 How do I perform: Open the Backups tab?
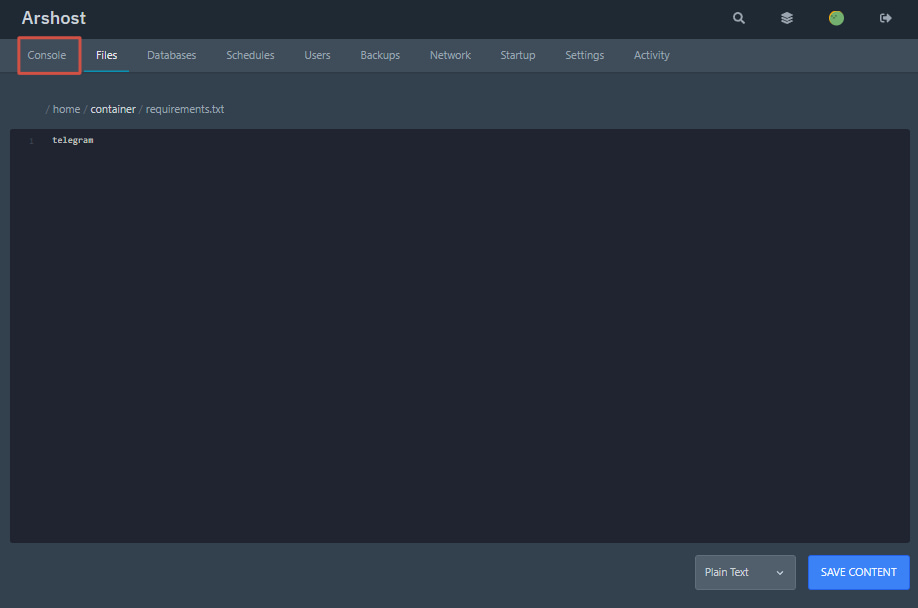pos(380,55)
